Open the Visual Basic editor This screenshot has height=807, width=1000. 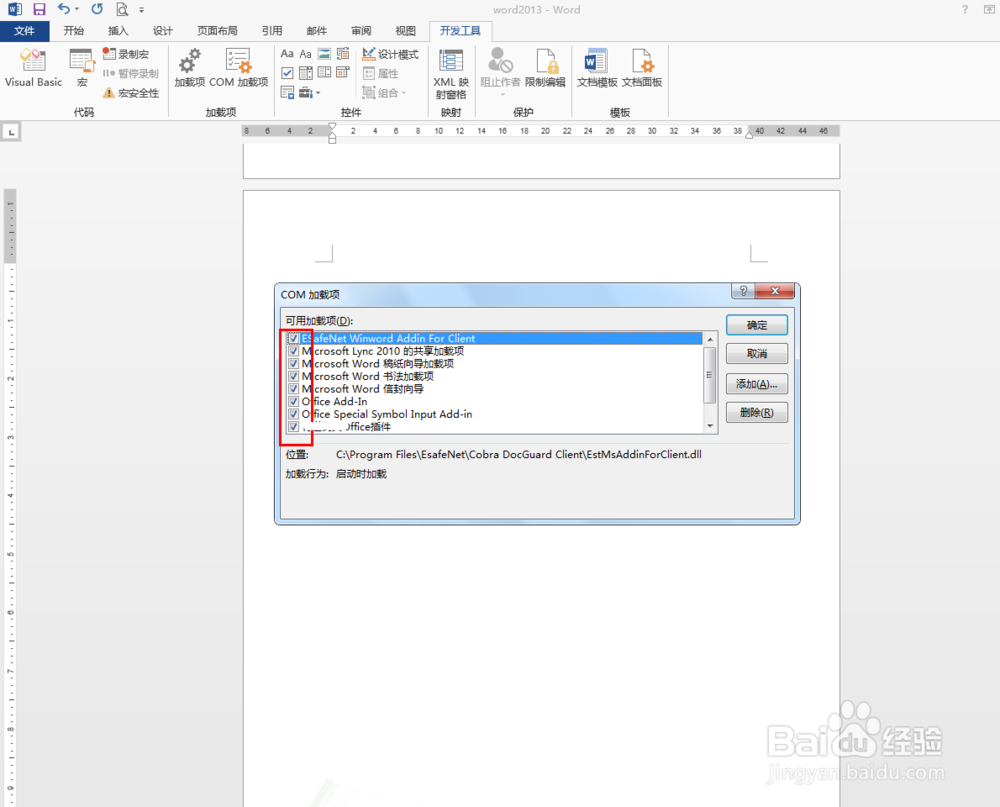pos(33,68)
